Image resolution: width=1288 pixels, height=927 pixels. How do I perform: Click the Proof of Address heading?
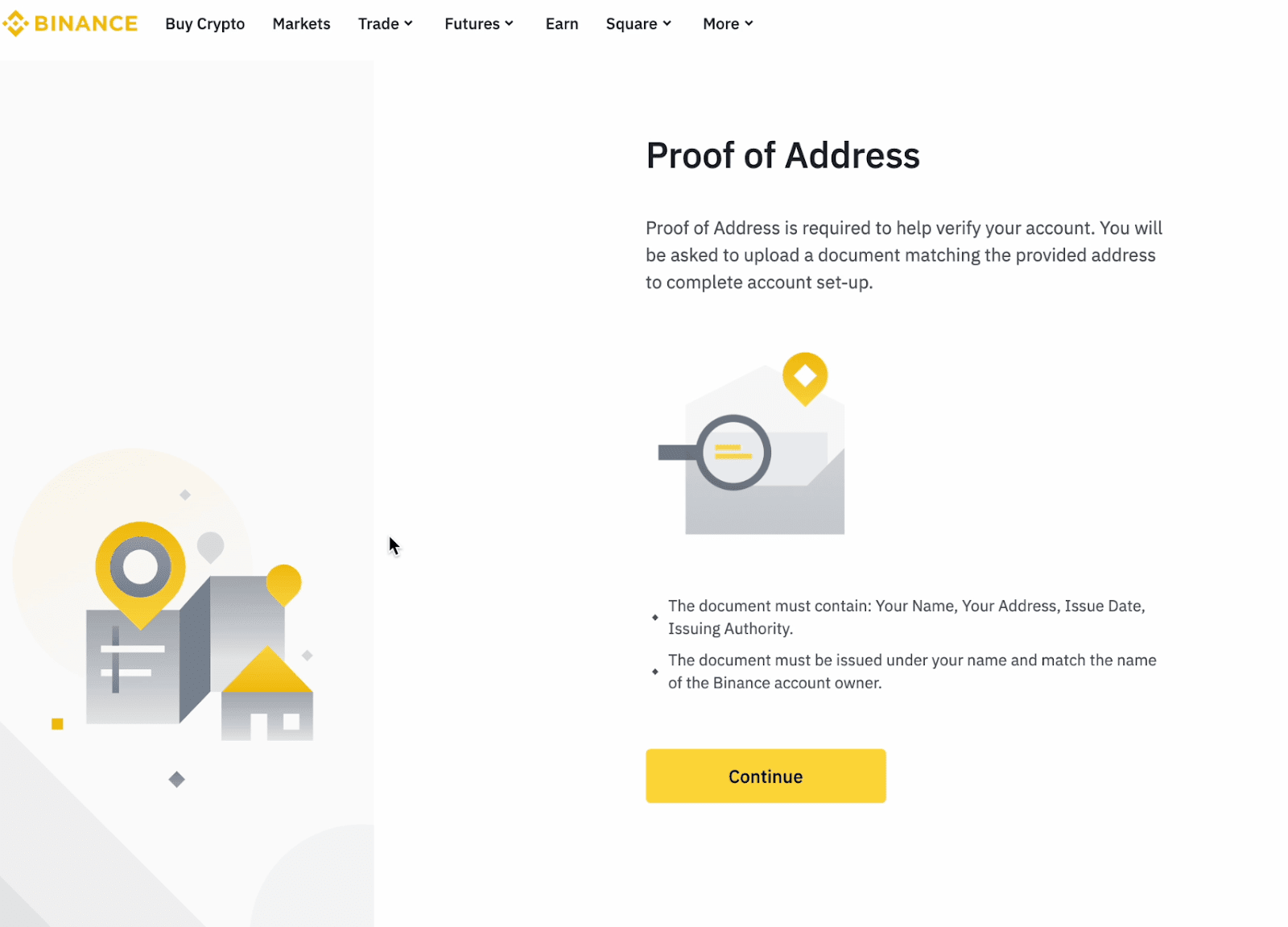click(782, 155)
